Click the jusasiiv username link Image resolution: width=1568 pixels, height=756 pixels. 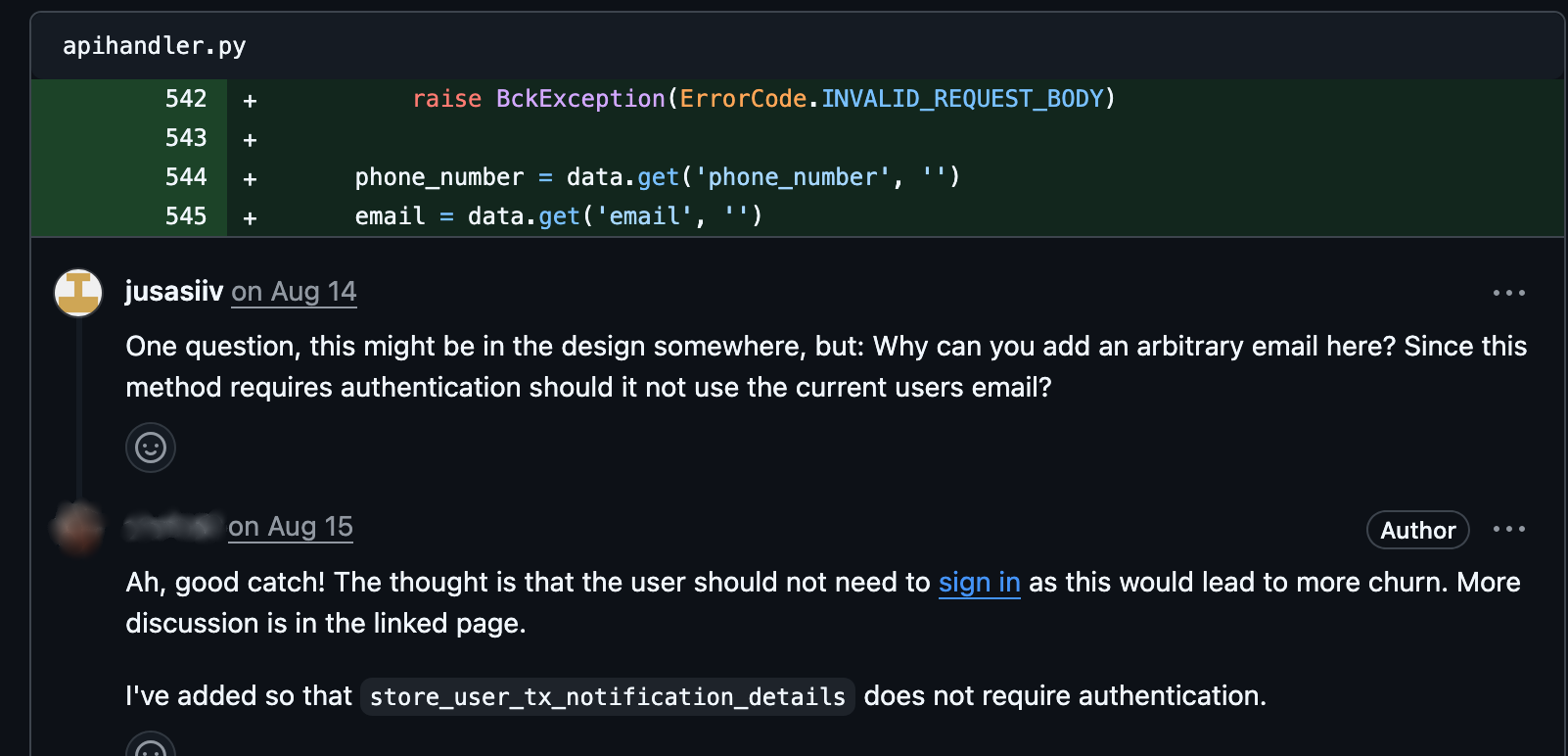tap(174, 292)
